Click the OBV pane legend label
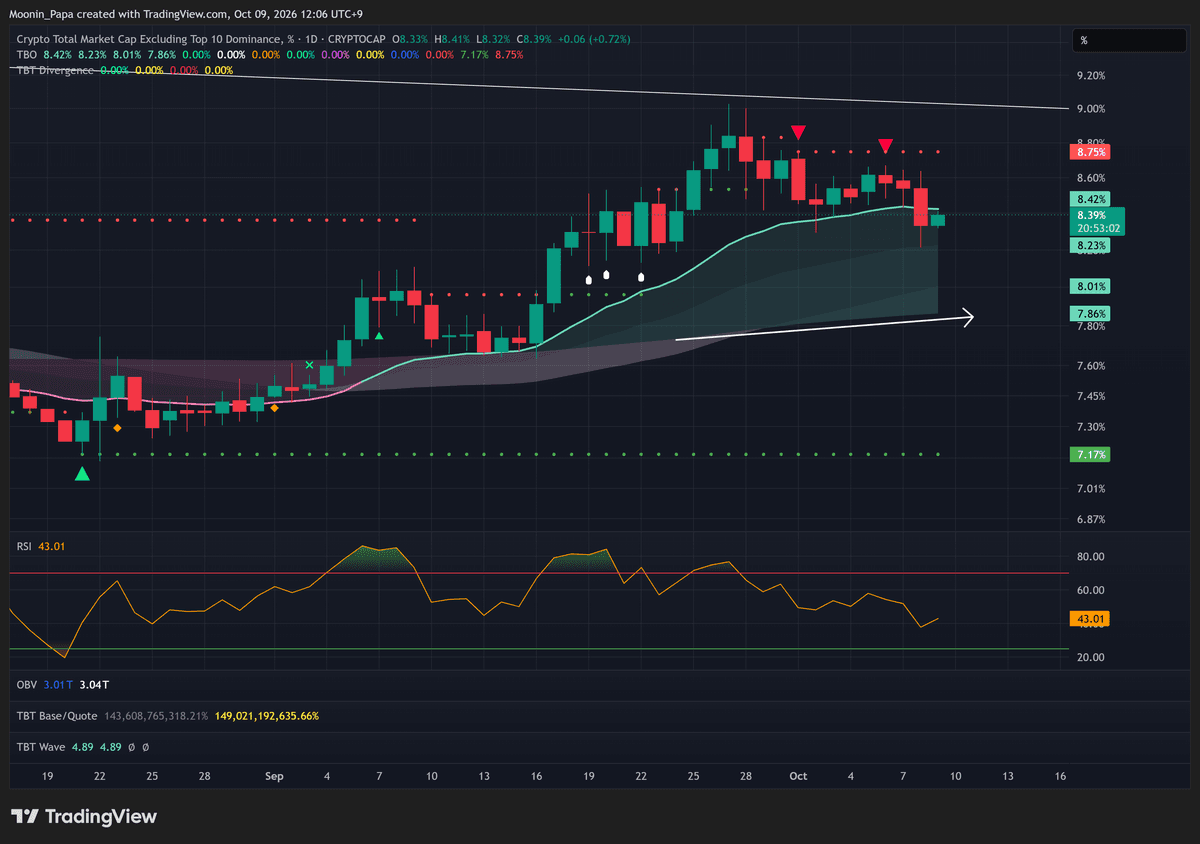1200x844 pixels. click(x=27, y=685)
